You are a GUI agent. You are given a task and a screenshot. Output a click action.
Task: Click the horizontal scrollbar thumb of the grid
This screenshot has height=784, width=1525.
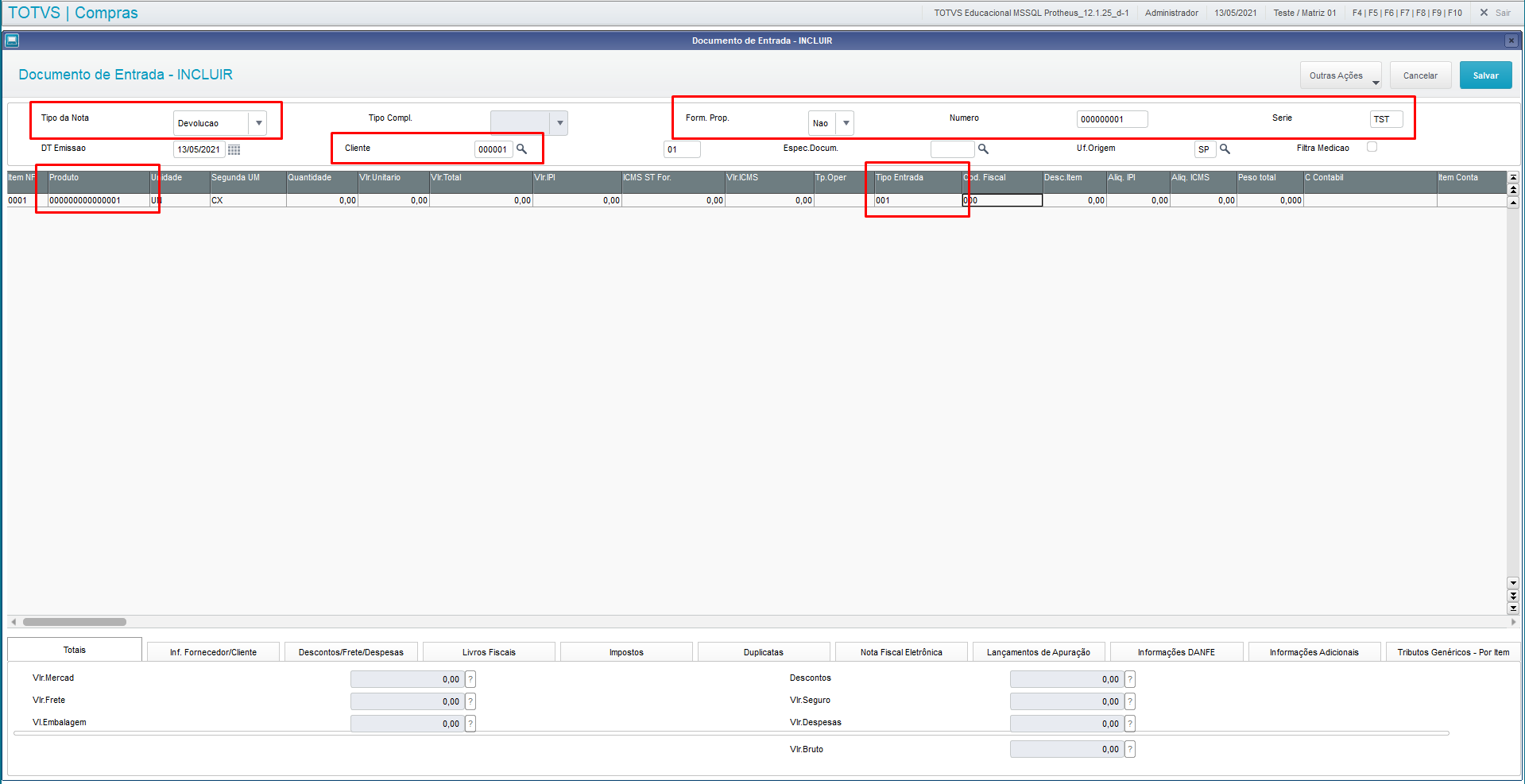[75, 622]
